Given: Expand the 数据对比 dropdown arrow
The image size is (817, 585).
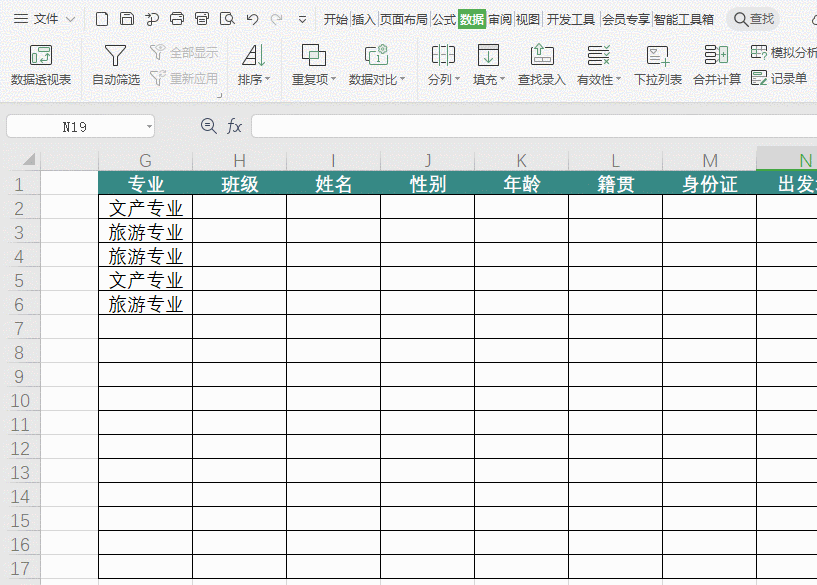Looking at the screenshot, I should click(x=402, y=79).
